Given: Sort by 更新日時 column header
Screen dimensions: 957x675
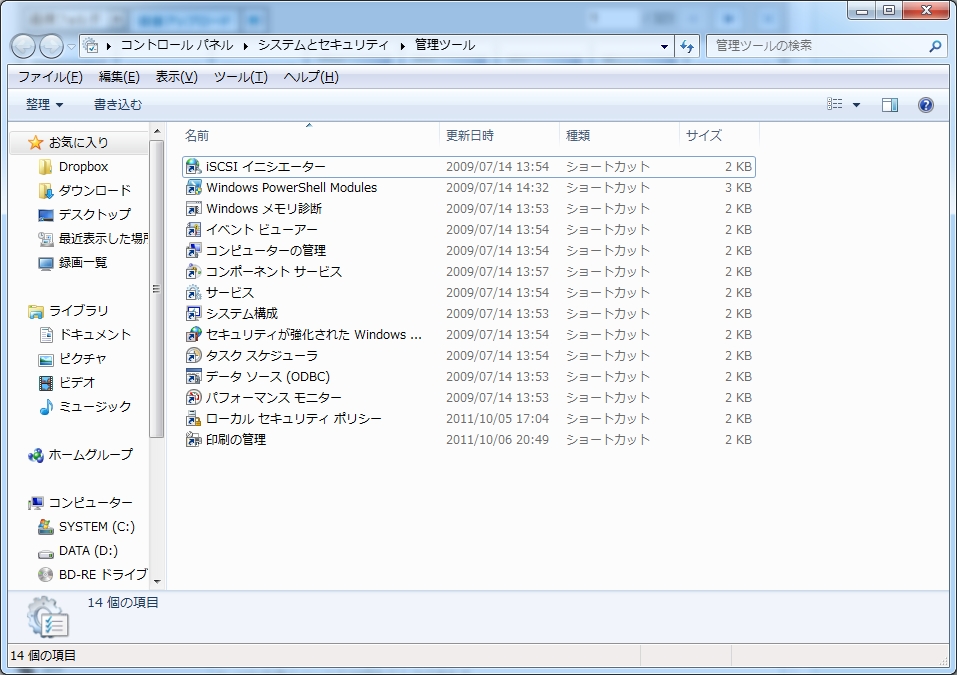Looking at the screenshot, I should (499, 135).
